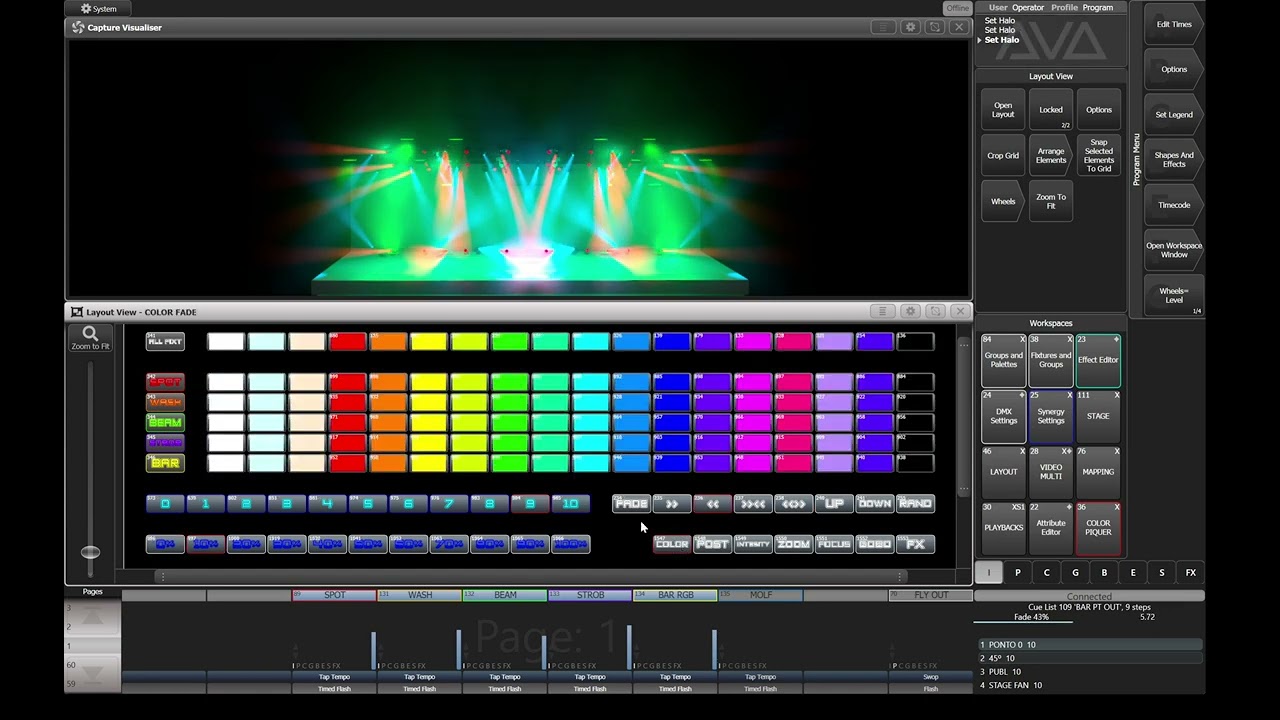Select cue '4 STAGE FAN 10'
The height and width of the screenshot is (720, 1280).
coord(1090,685)
